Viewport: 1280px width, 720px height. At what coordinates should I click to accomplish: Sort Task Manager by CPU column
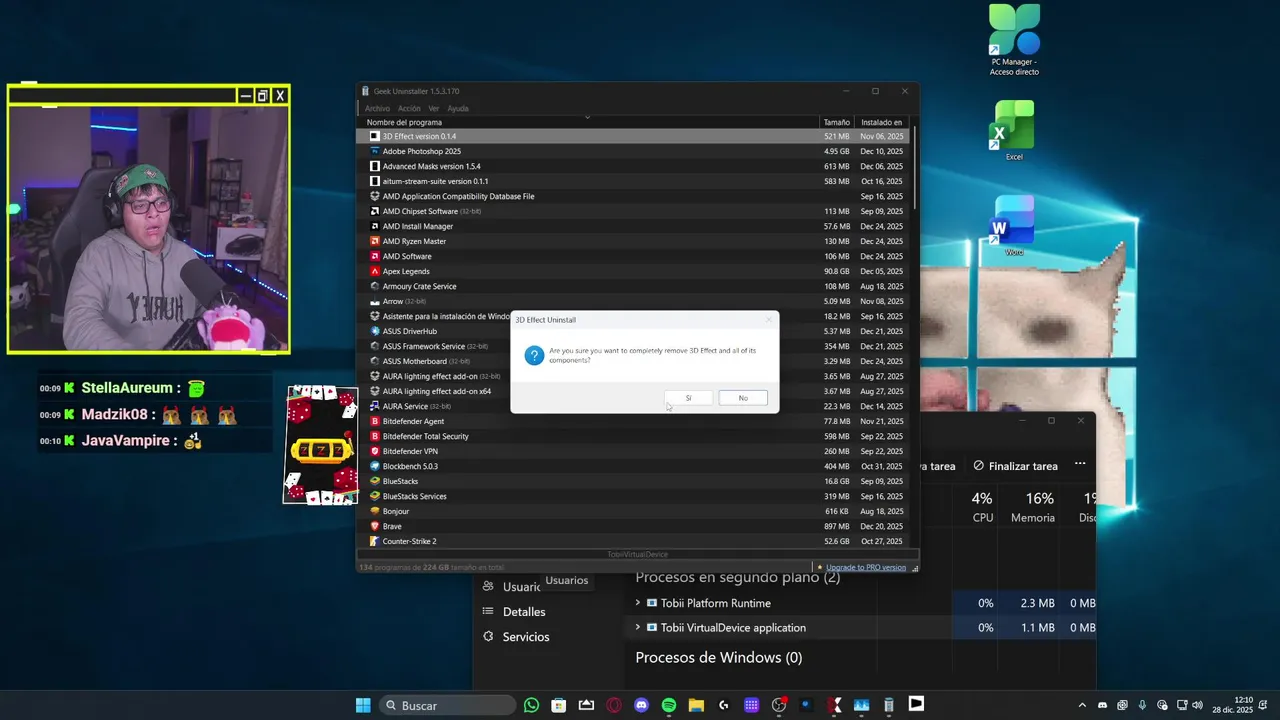click(x=982, y=508)
